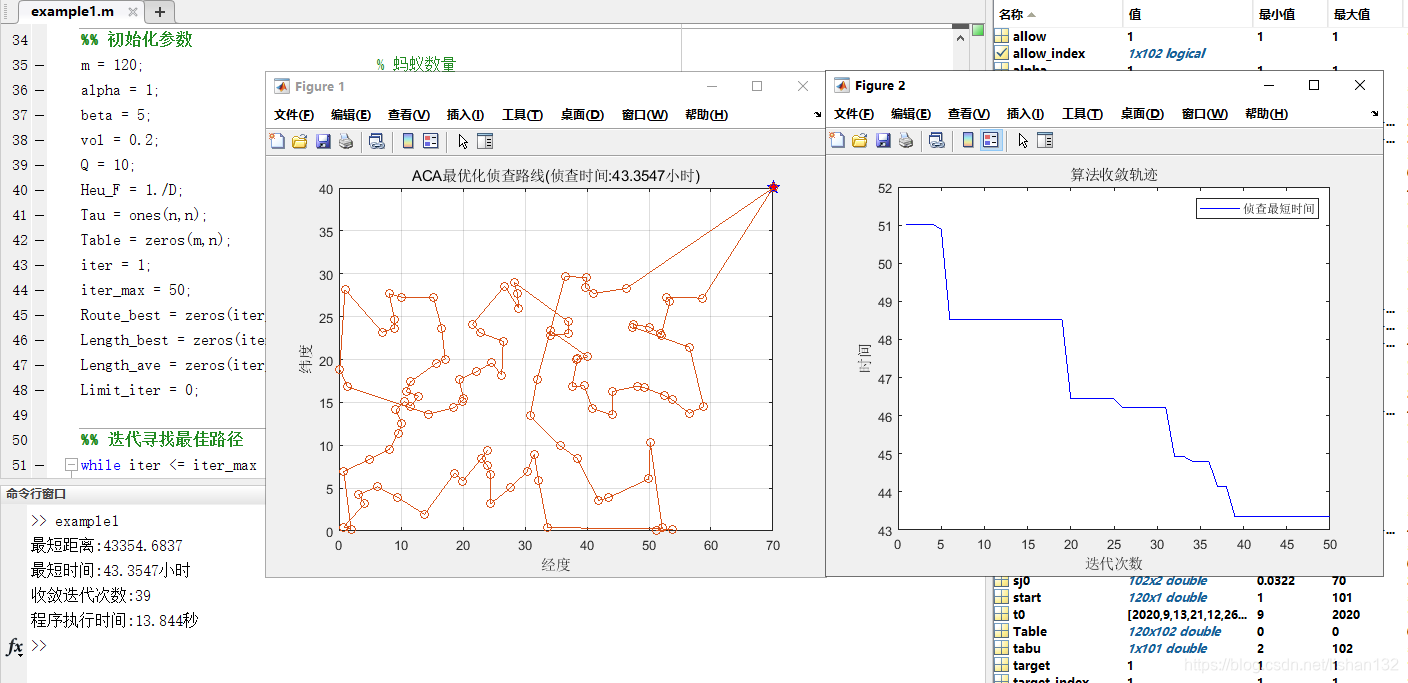
Task: Click line 35 breakpoint dash in editor
Action: click(x=39, y=65)
